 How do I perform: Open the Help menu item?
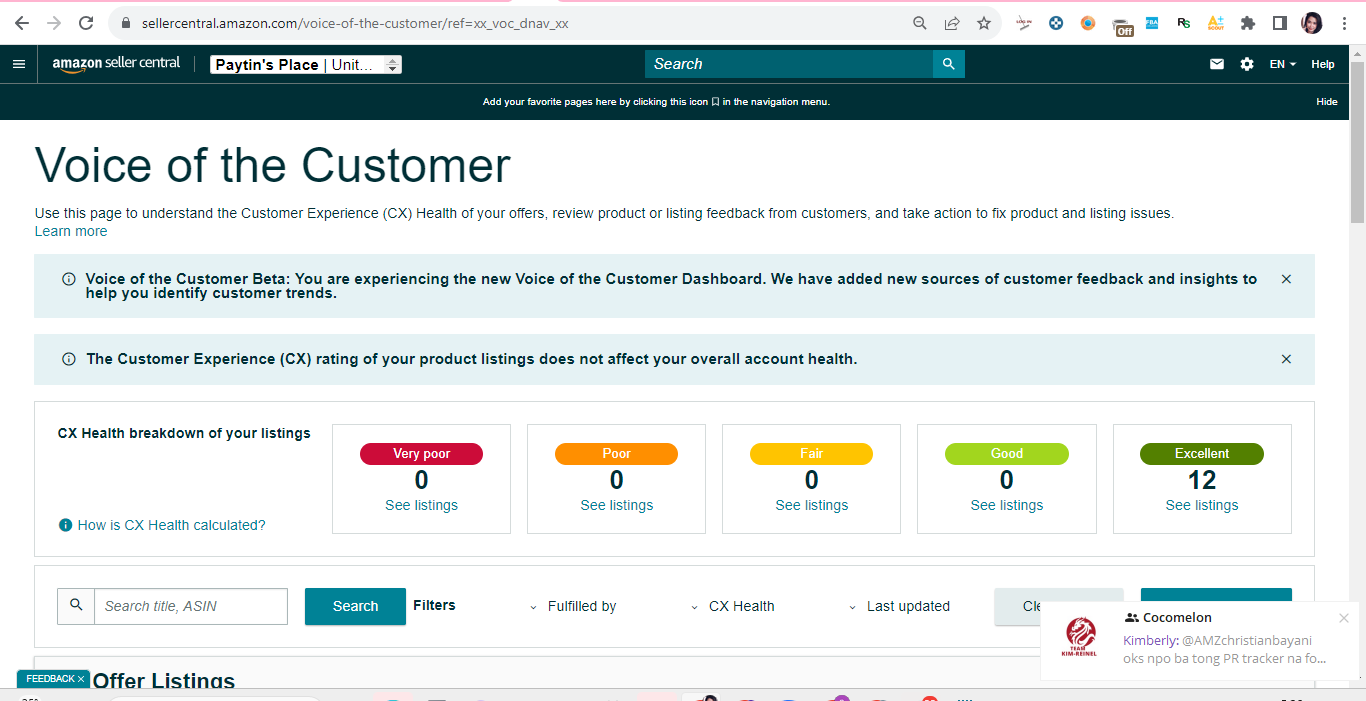click(1323, 64)
